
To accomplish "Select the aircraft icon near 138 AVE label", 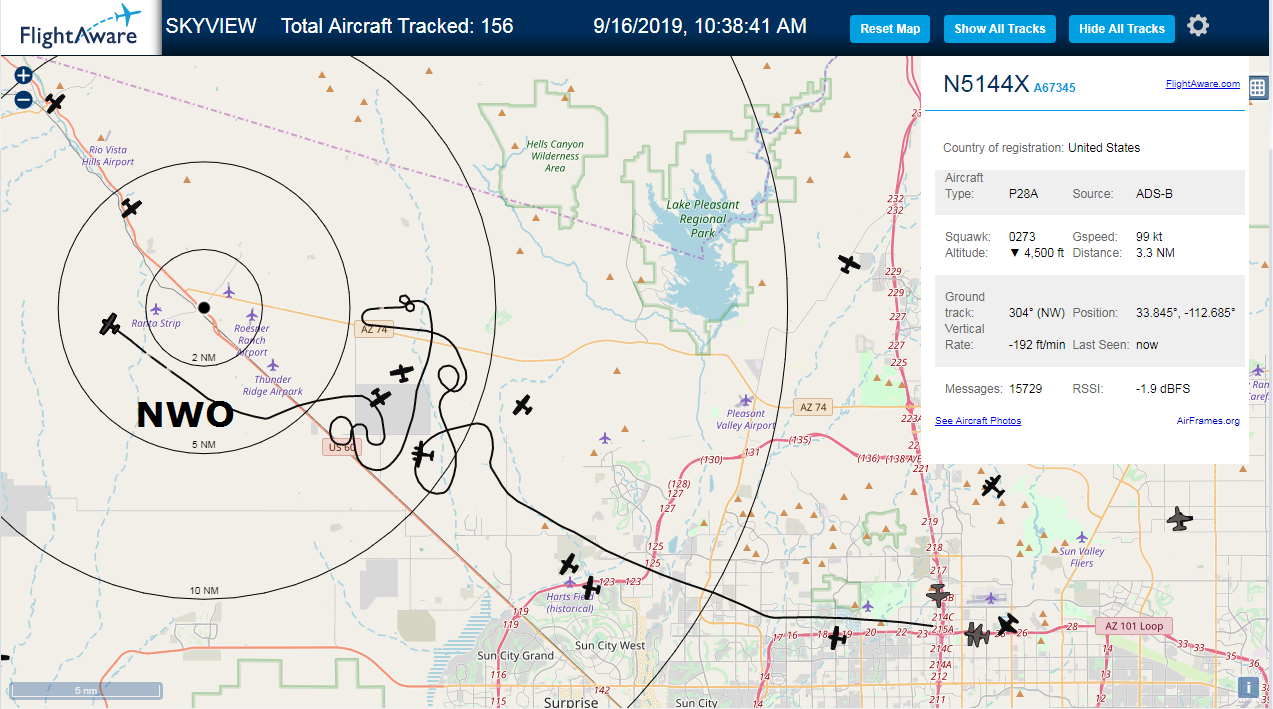I will (993, 487).
